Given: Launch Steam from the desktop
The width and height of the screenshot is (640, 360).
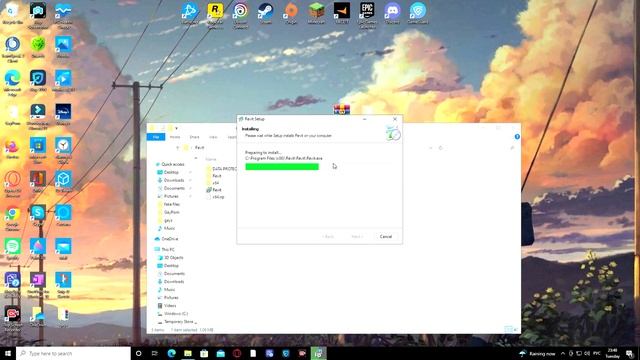Looking at the screenshot, I should coord(265,13).
